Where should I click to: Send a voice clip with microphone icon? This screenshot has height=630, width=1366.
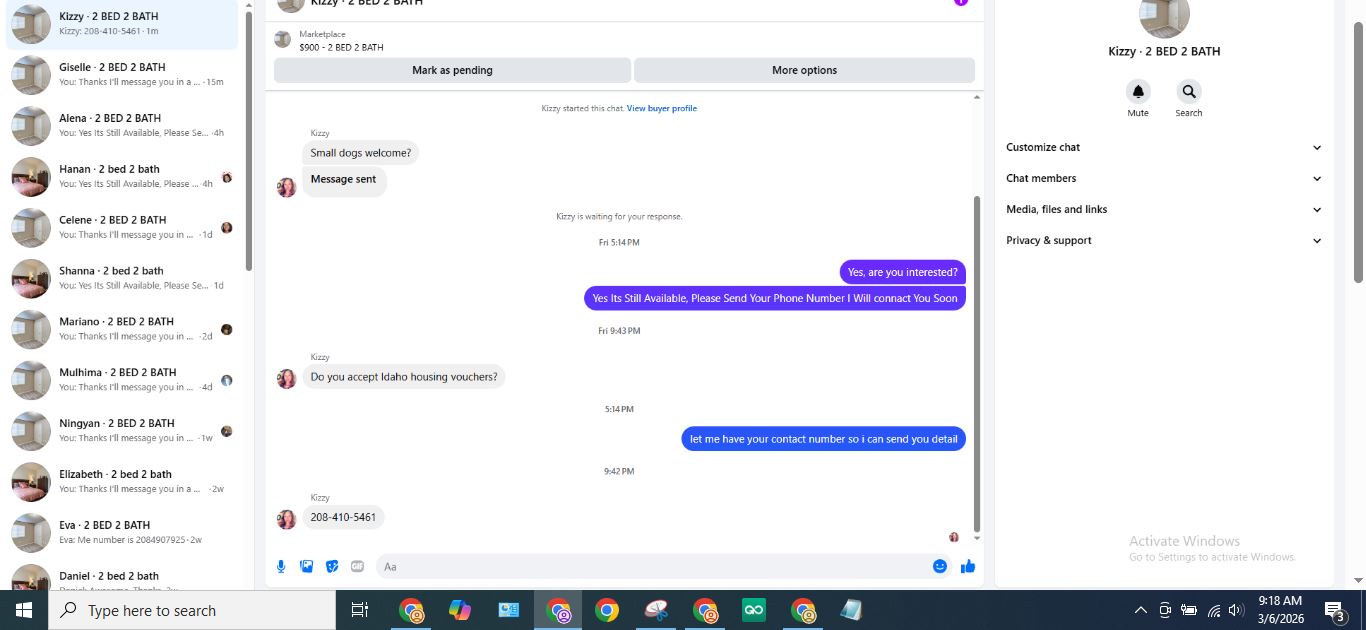(x=281, y=566)
